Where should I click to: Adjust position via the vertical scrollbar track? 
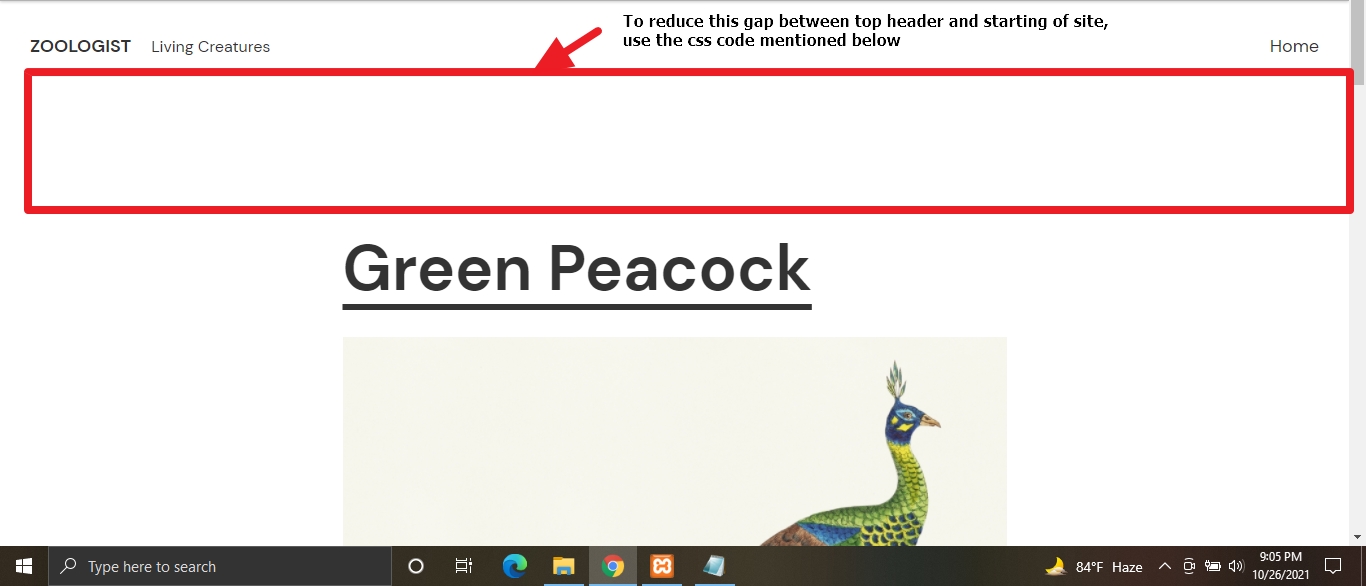coord(1358,300)
